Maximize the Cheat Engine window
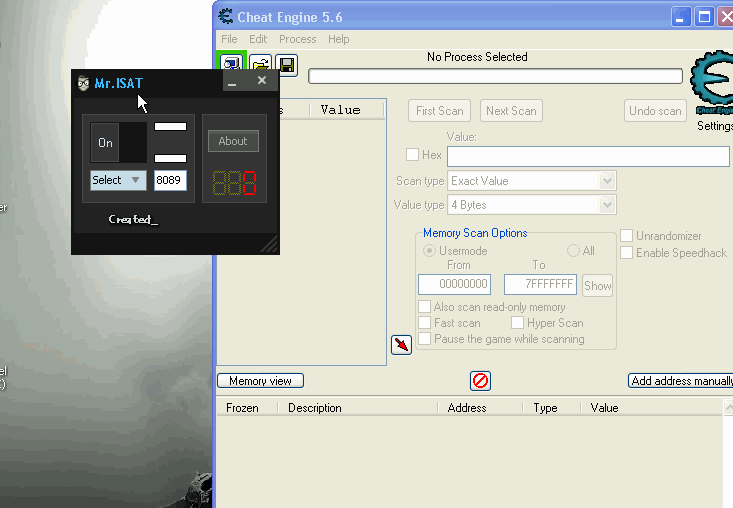The height and width of the screenshot is (508, 733). (x=704, y=17)
